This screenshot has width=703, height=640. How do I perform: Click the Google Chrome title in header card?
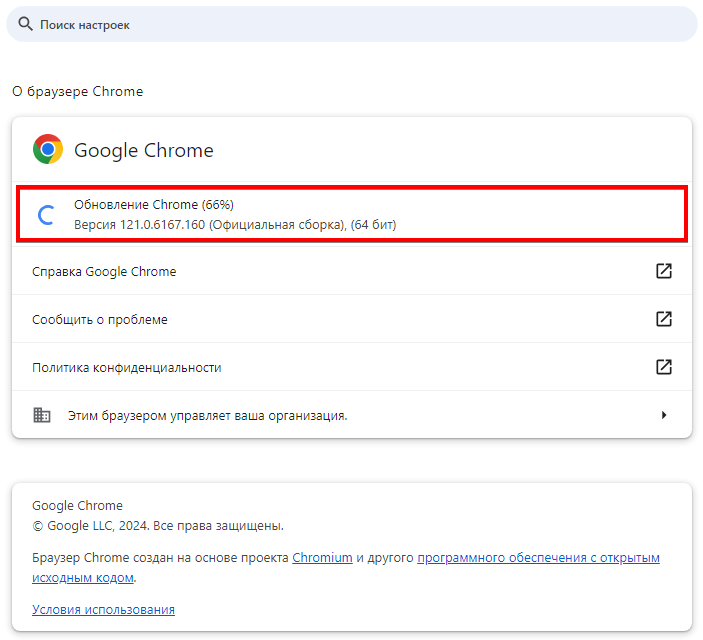click(143, 150)
